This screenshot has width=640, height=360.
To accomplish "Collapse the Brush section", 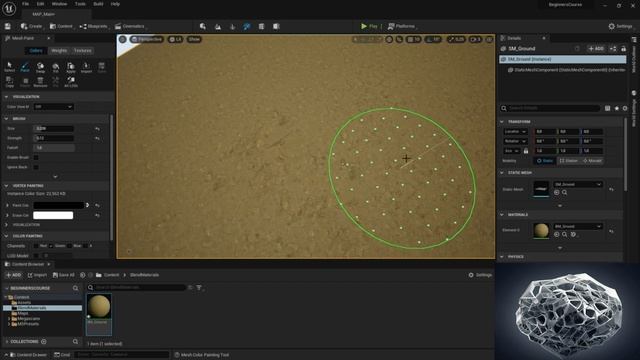I will point(6,118).
